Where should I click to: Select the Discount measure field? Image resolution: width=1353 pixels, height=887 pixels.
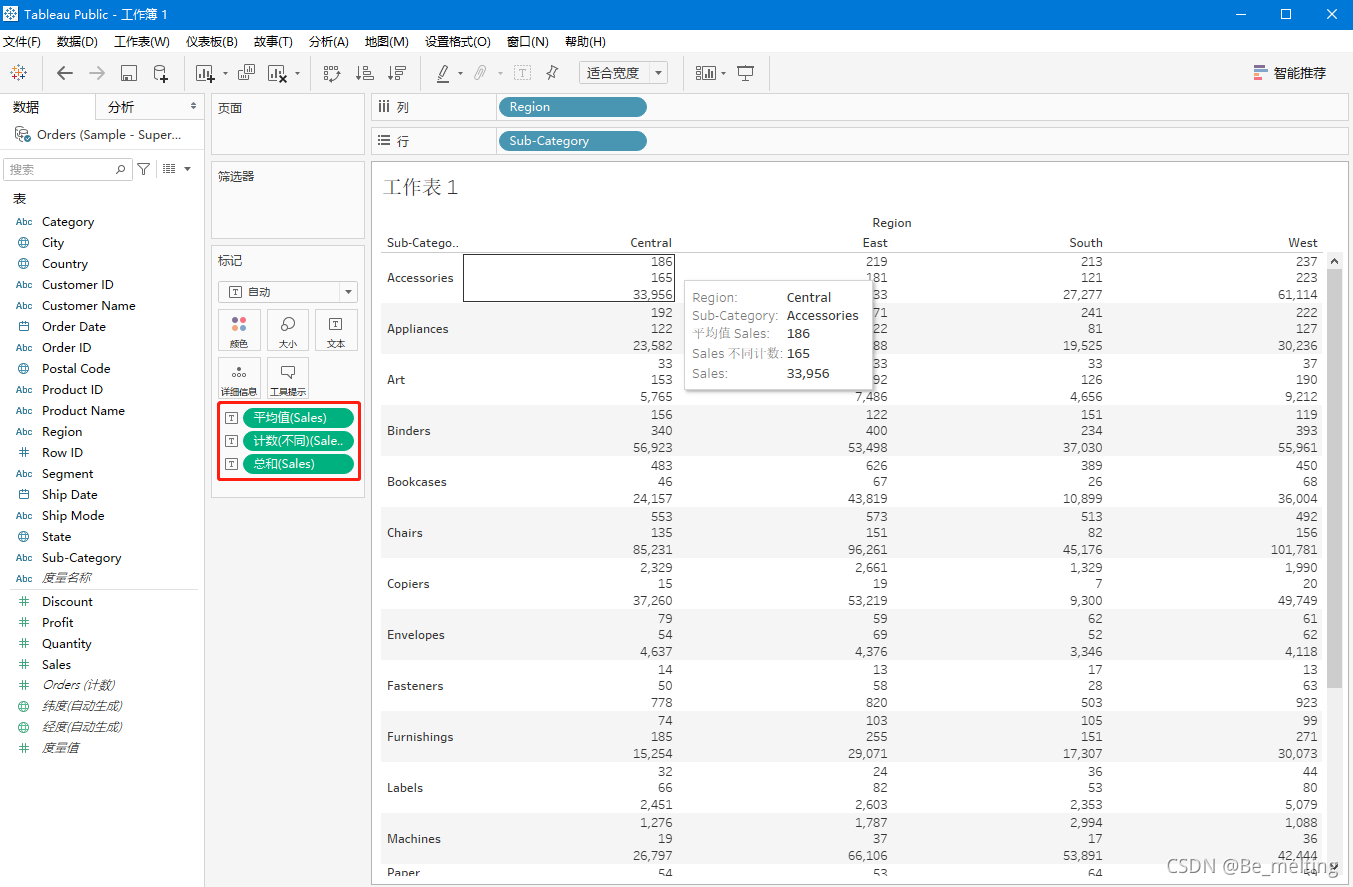[67, 602]
